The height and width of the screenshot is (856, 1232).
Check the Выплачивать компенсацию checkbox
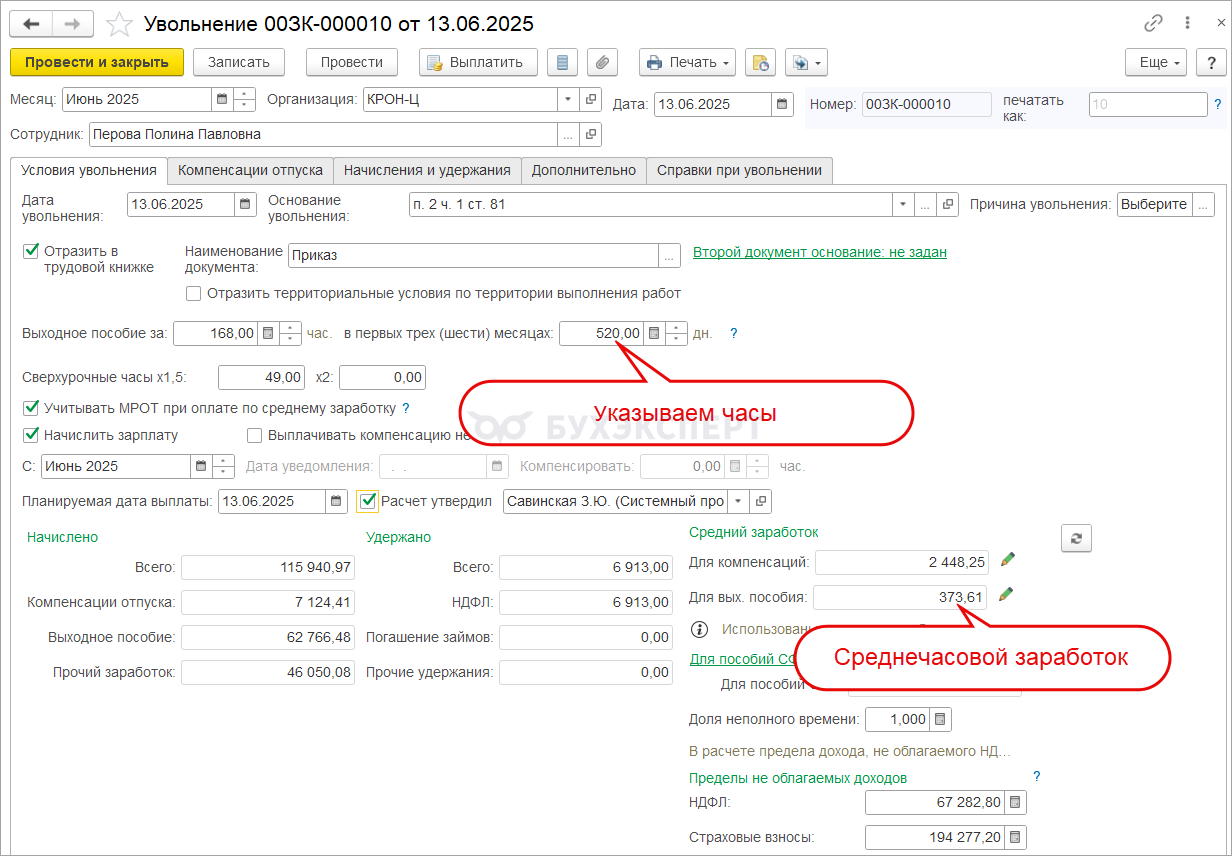pyautogui.click(x=255, y=435)
